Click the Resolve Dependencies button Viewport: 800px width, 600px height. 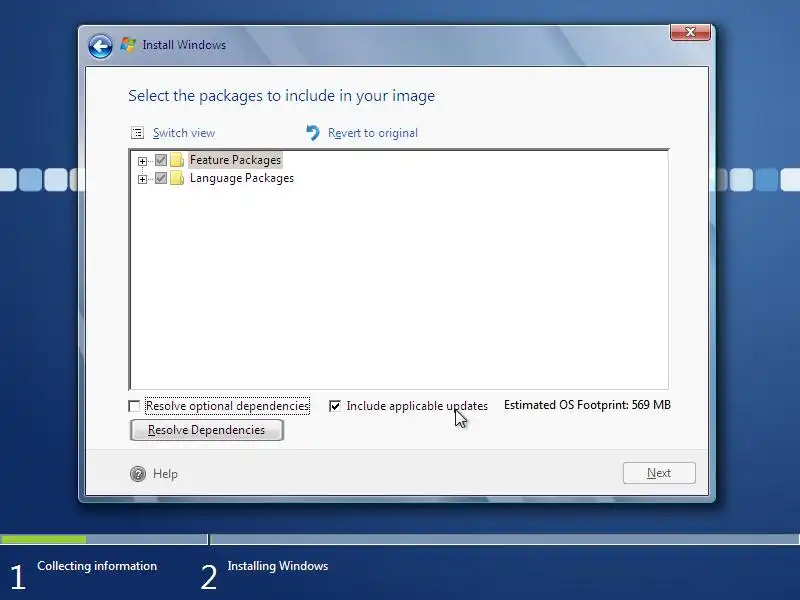pos(207,430)
